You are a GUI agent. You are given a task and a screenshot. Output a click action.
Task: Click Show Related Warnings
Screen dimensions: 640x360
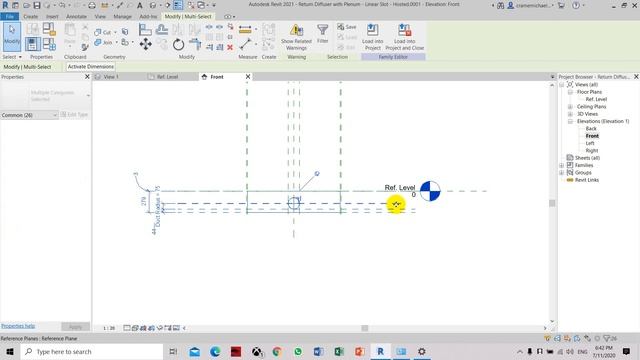pyautogui.click(x=296, y=37)
